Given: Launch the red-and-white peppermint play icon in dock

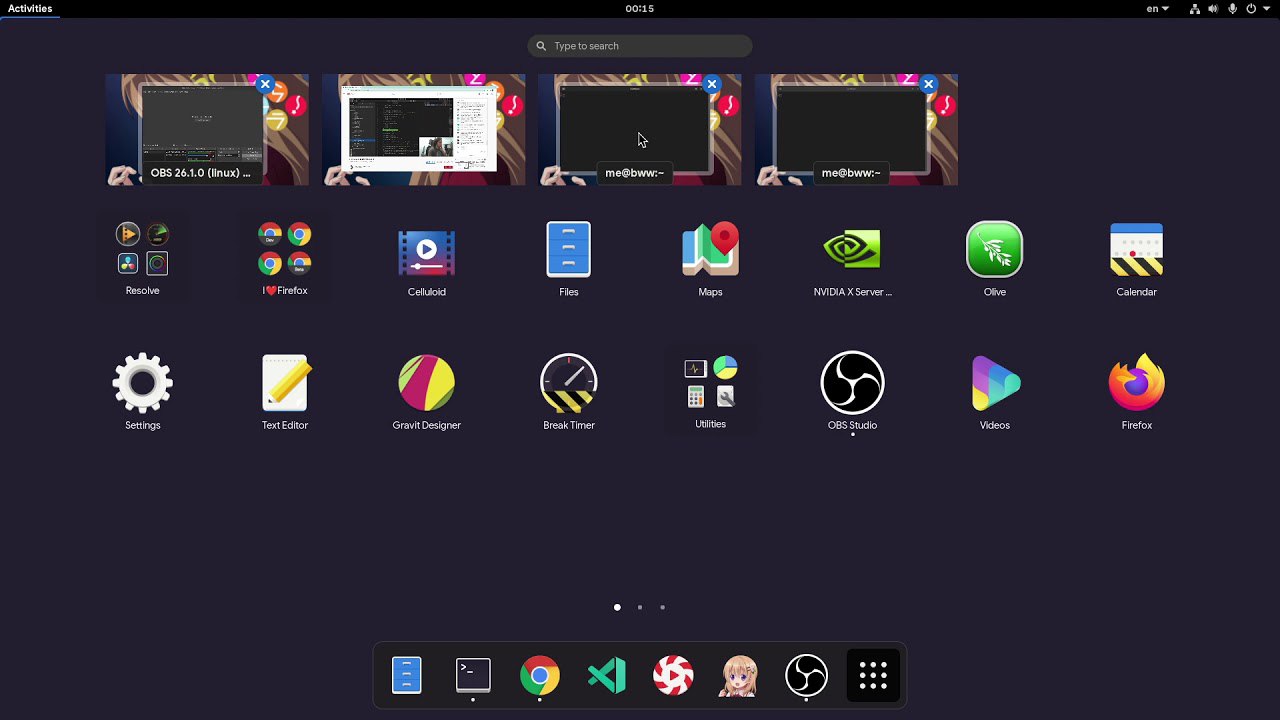Looking at the screenshot, I should [x=673, y=676].
